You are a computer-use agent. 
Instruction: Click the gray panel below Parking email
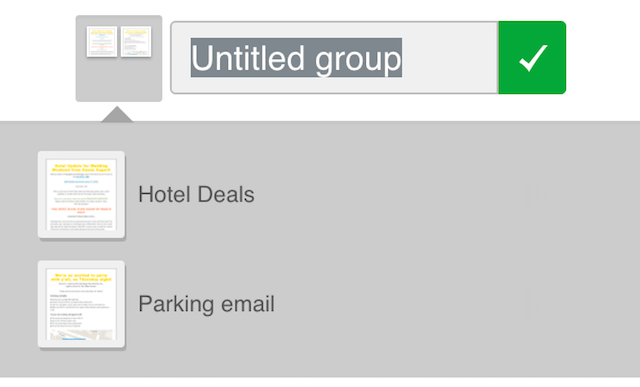click(x=320, y=363)
